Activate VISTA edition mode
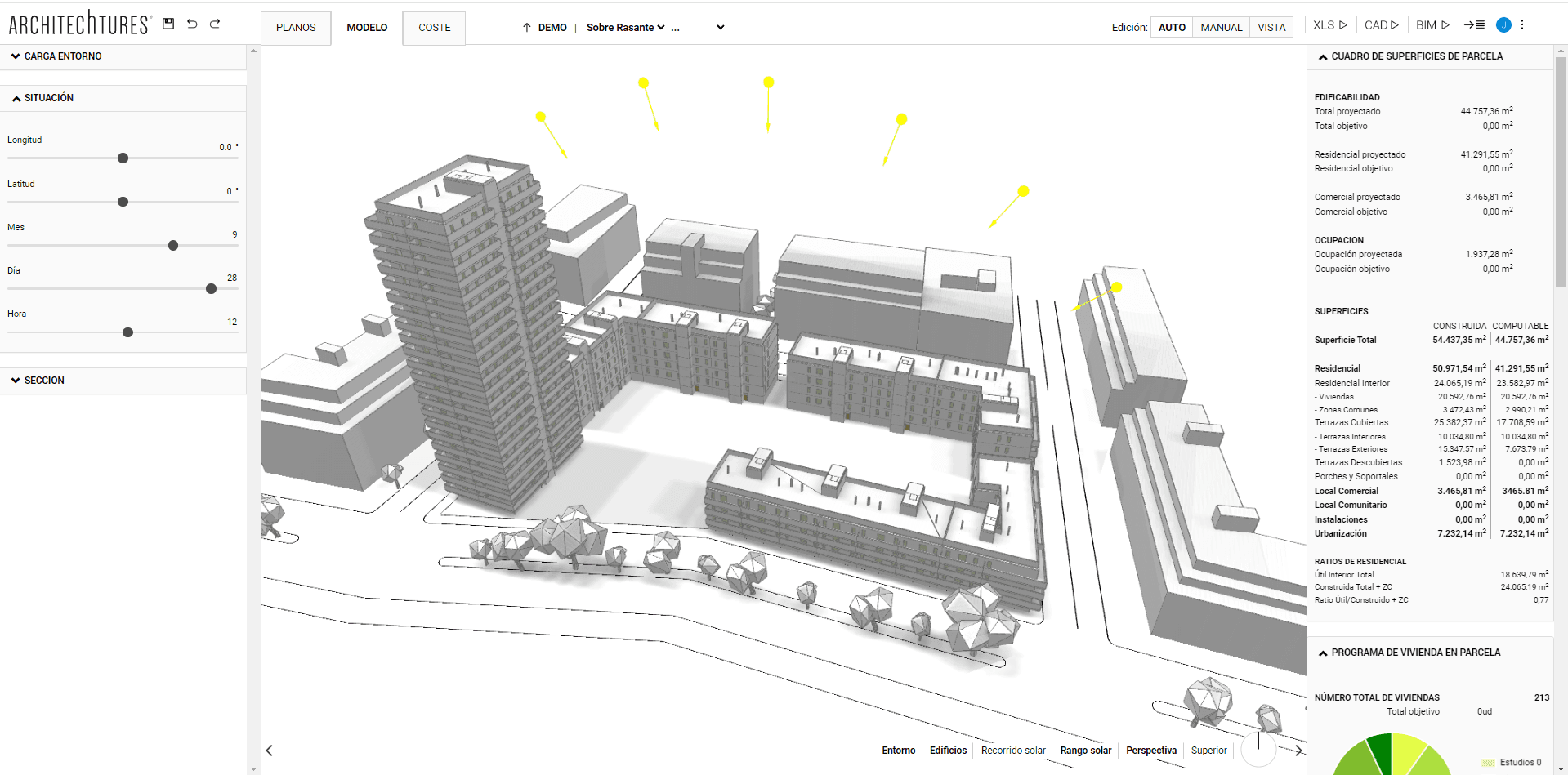This screenshot has width=1568, height=775. coord(1271,27)
